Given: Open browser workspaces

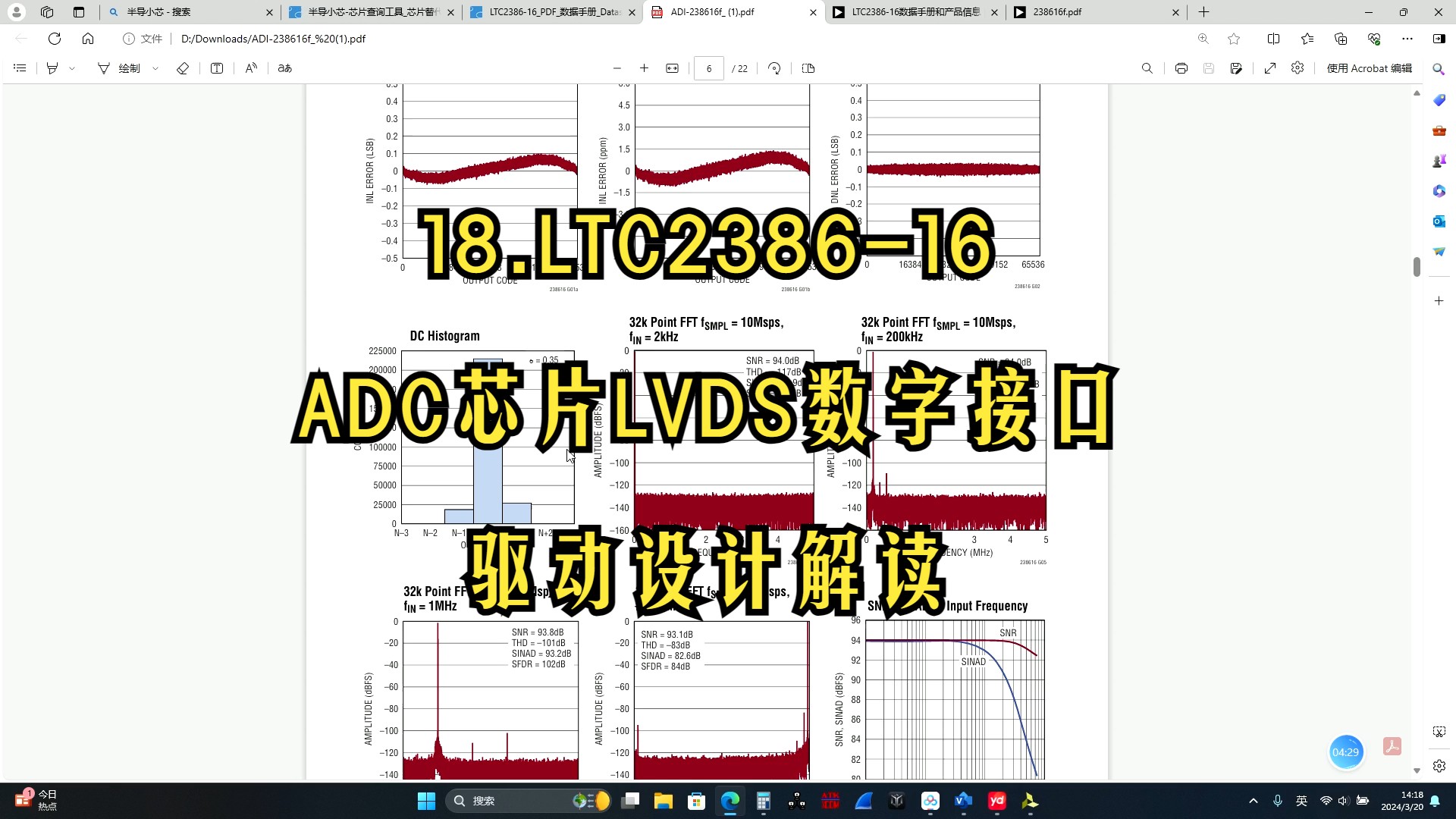Looking at the screenshot, I should pyautogui.click(x=47, y=12).
